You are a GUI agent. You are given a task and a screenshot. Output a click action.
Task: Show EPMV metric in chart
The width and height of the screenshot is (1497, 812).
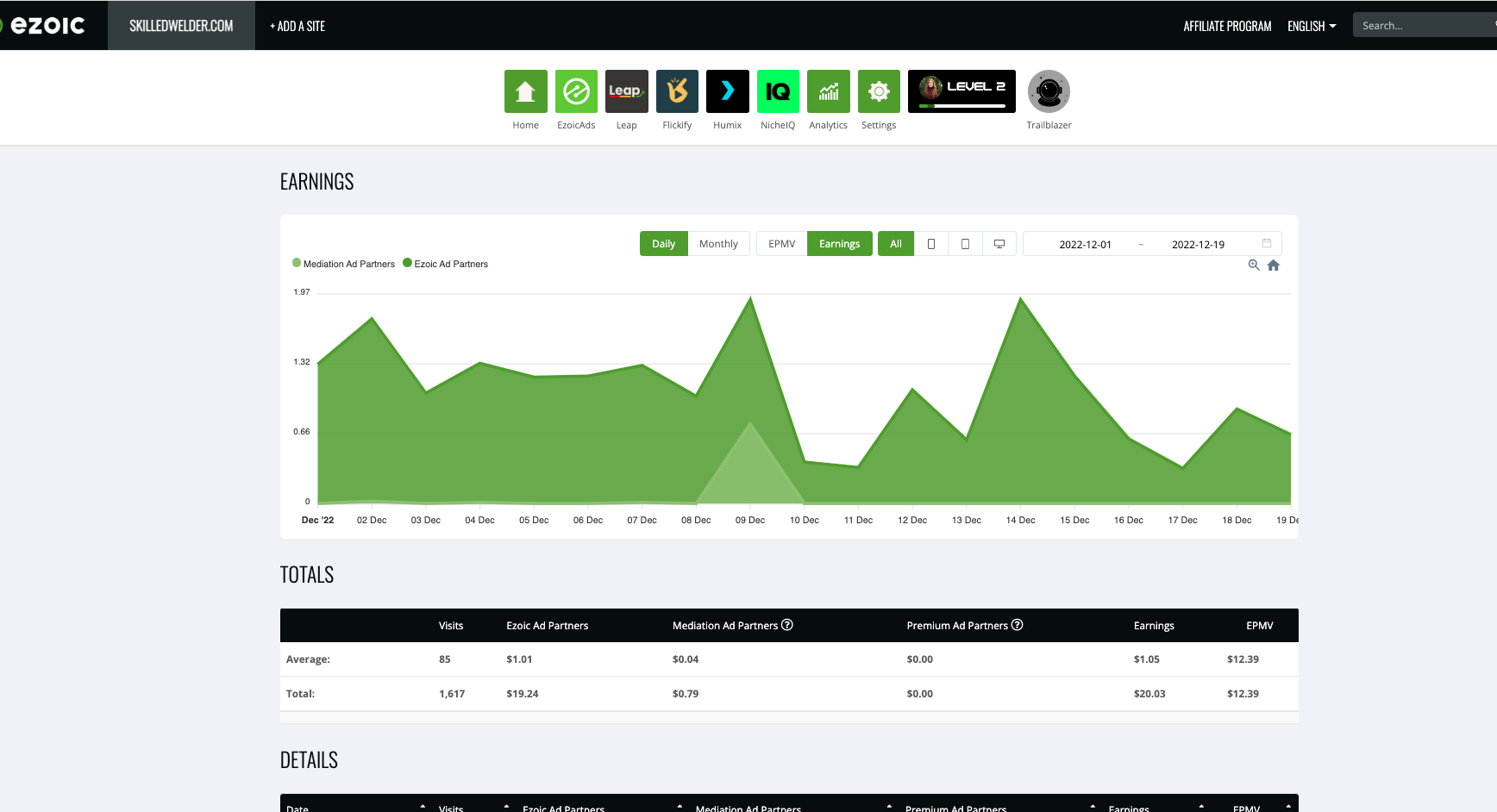[782, 244]
